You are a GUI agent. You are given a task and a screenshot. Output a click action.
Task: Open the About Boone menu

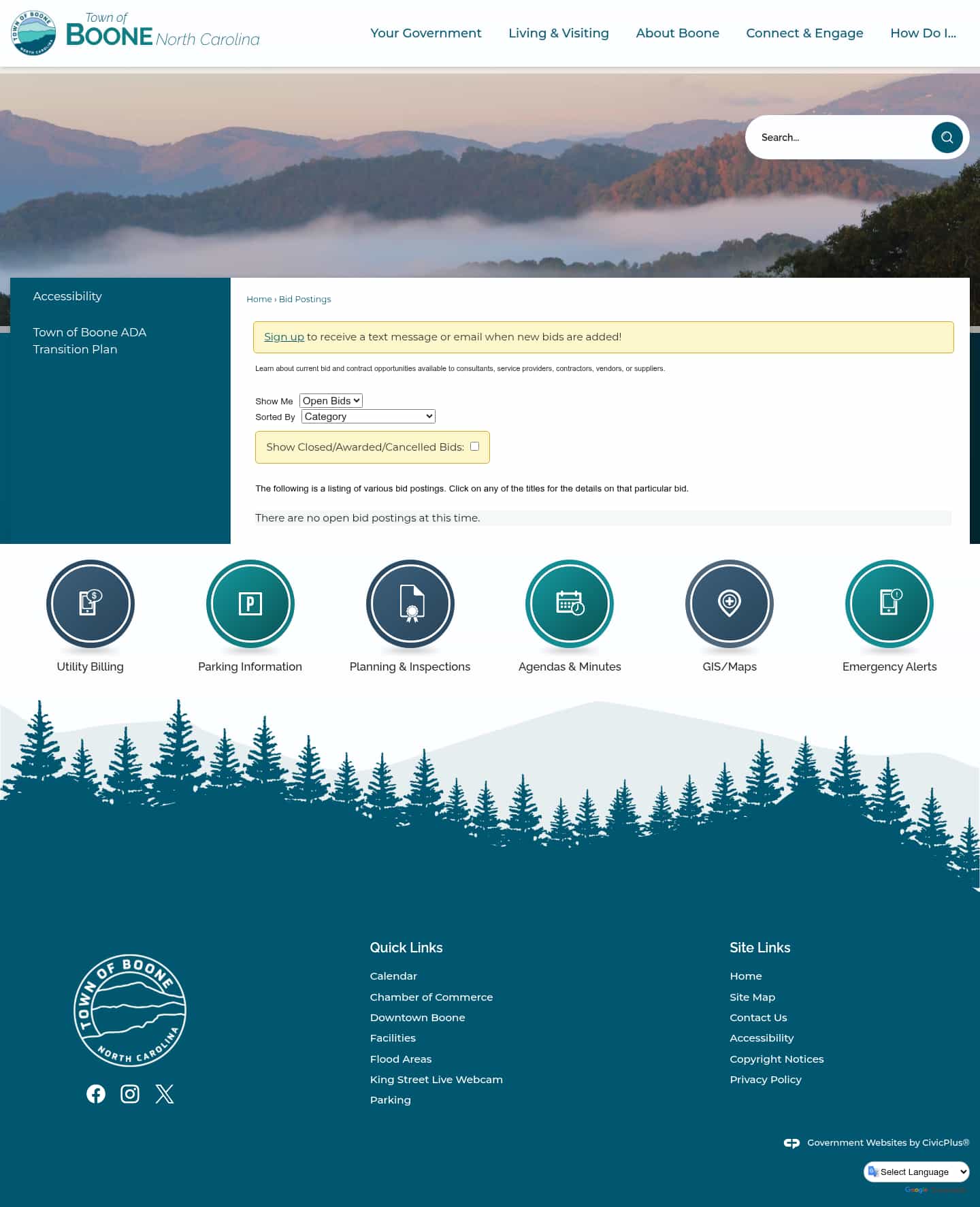point(677,33)
